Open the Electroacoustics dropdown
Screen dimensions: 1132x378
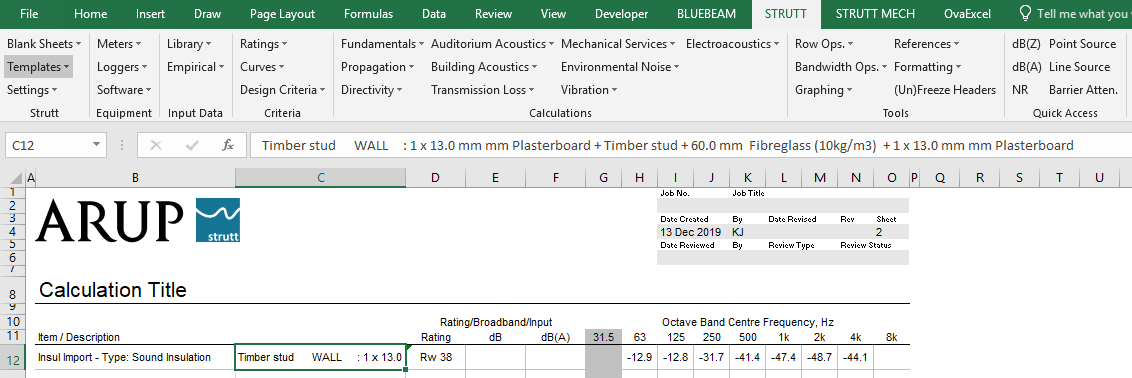[x=733, y=44]
